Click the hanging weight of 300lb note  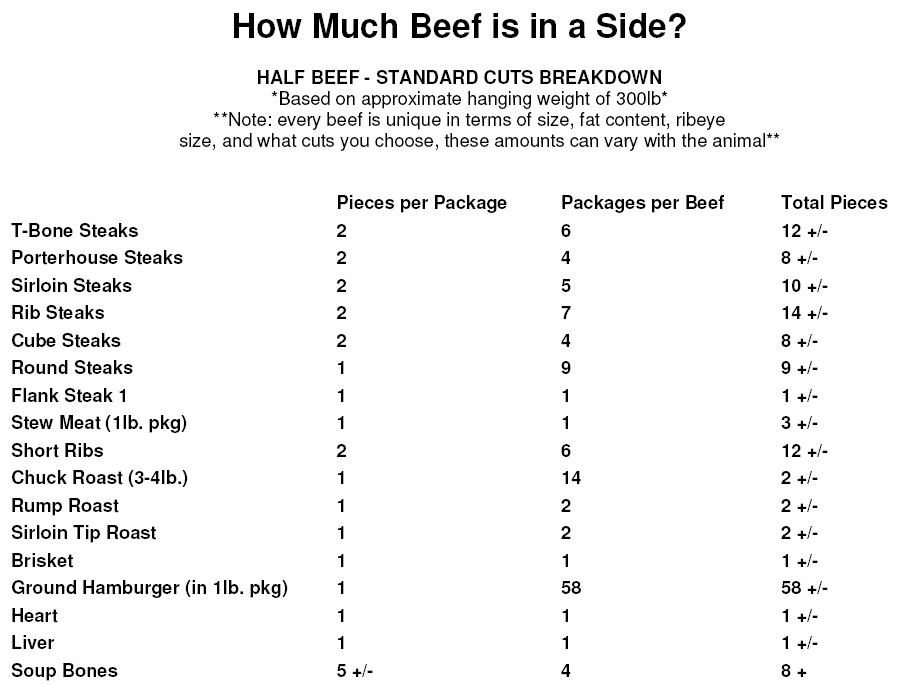coord(469,99)
